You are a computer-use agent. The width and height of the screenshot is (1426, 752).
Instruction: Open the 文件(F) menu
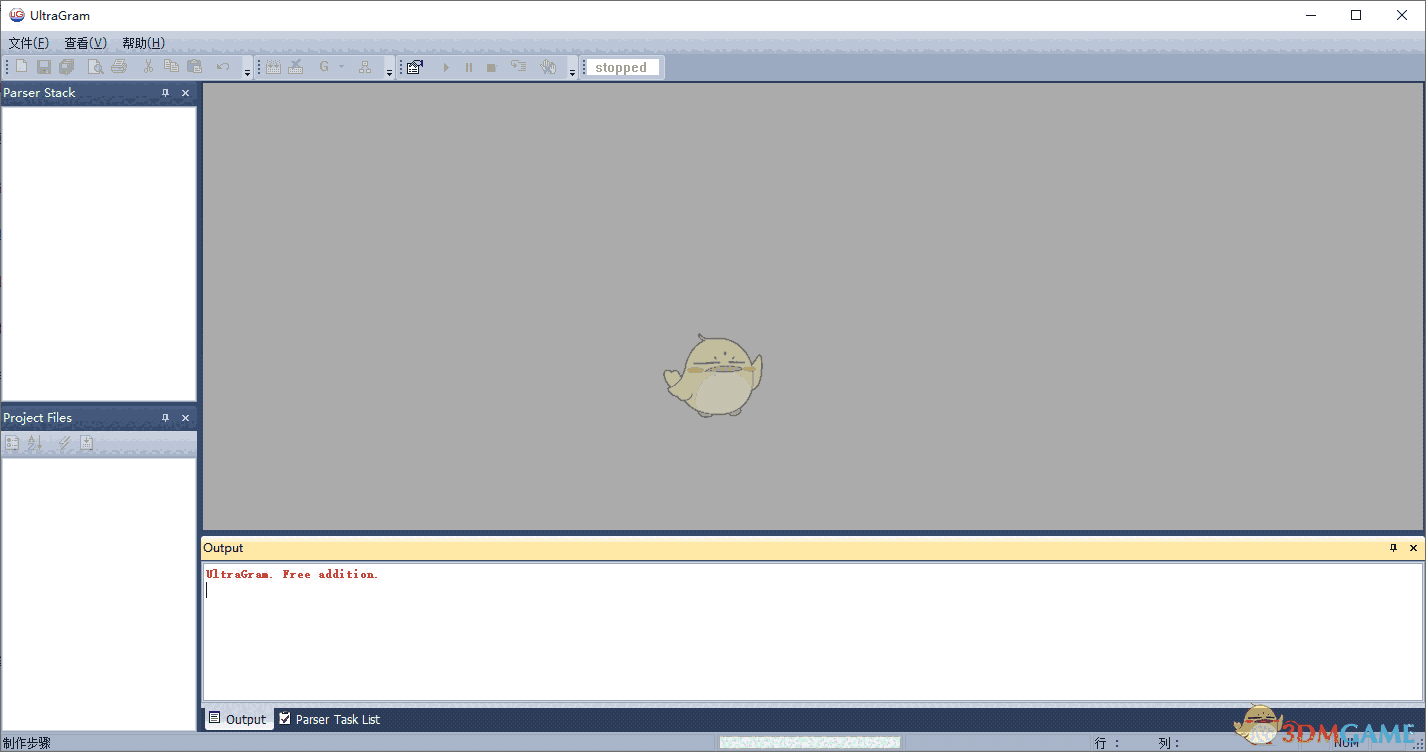[29, 43]
